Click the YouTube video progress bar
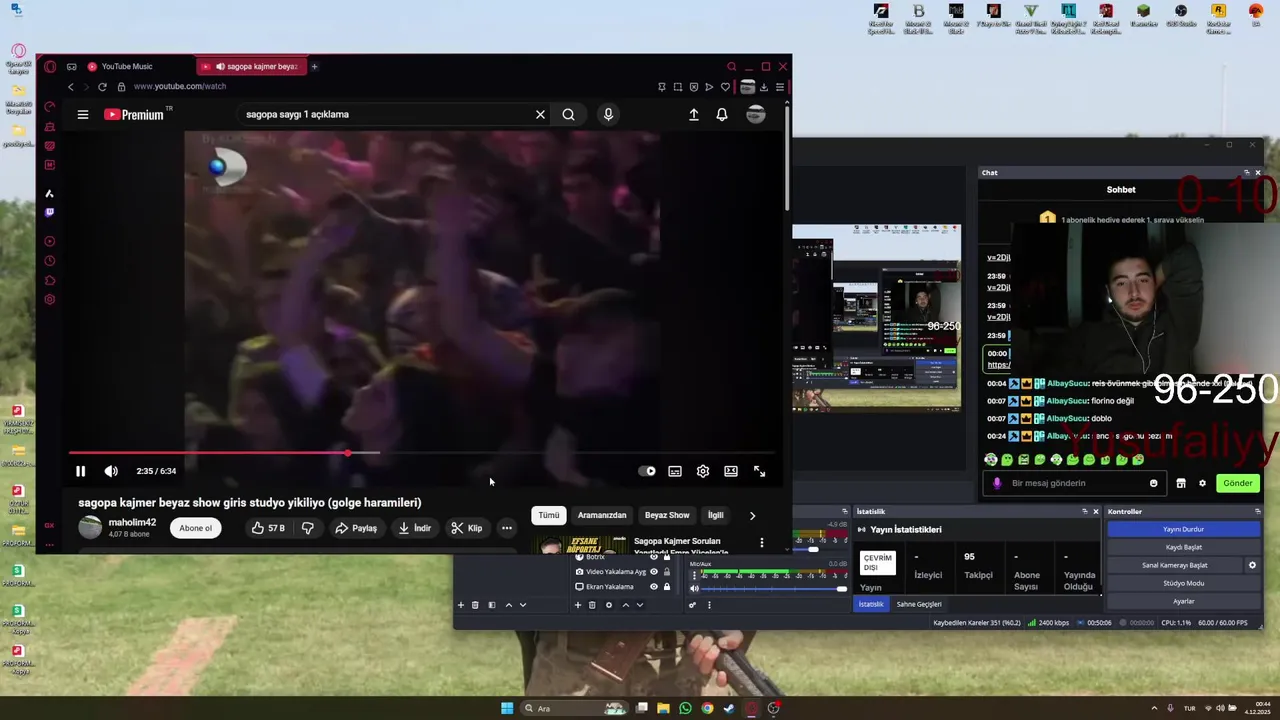 tap(420, 453)
